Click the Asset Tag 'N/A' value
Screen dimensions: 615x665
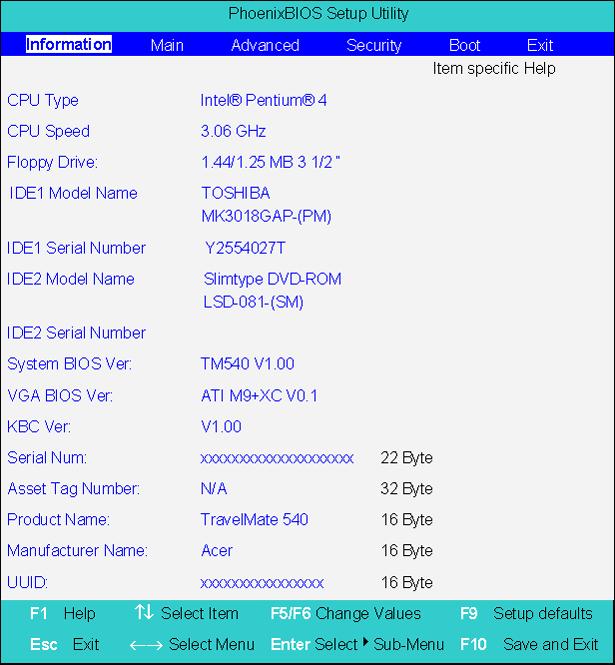[x=214, y=489]
